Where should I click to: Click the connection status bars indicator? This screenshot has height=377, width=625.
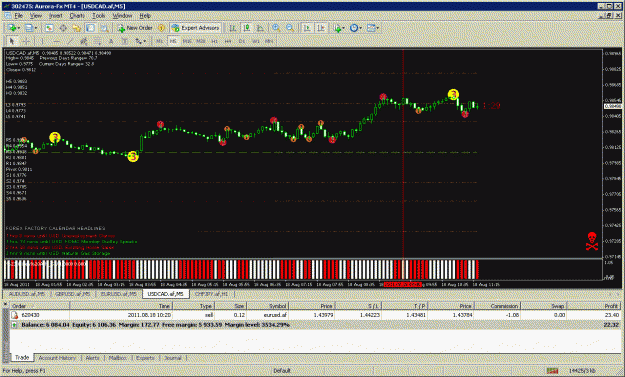[x=552, y=371]
